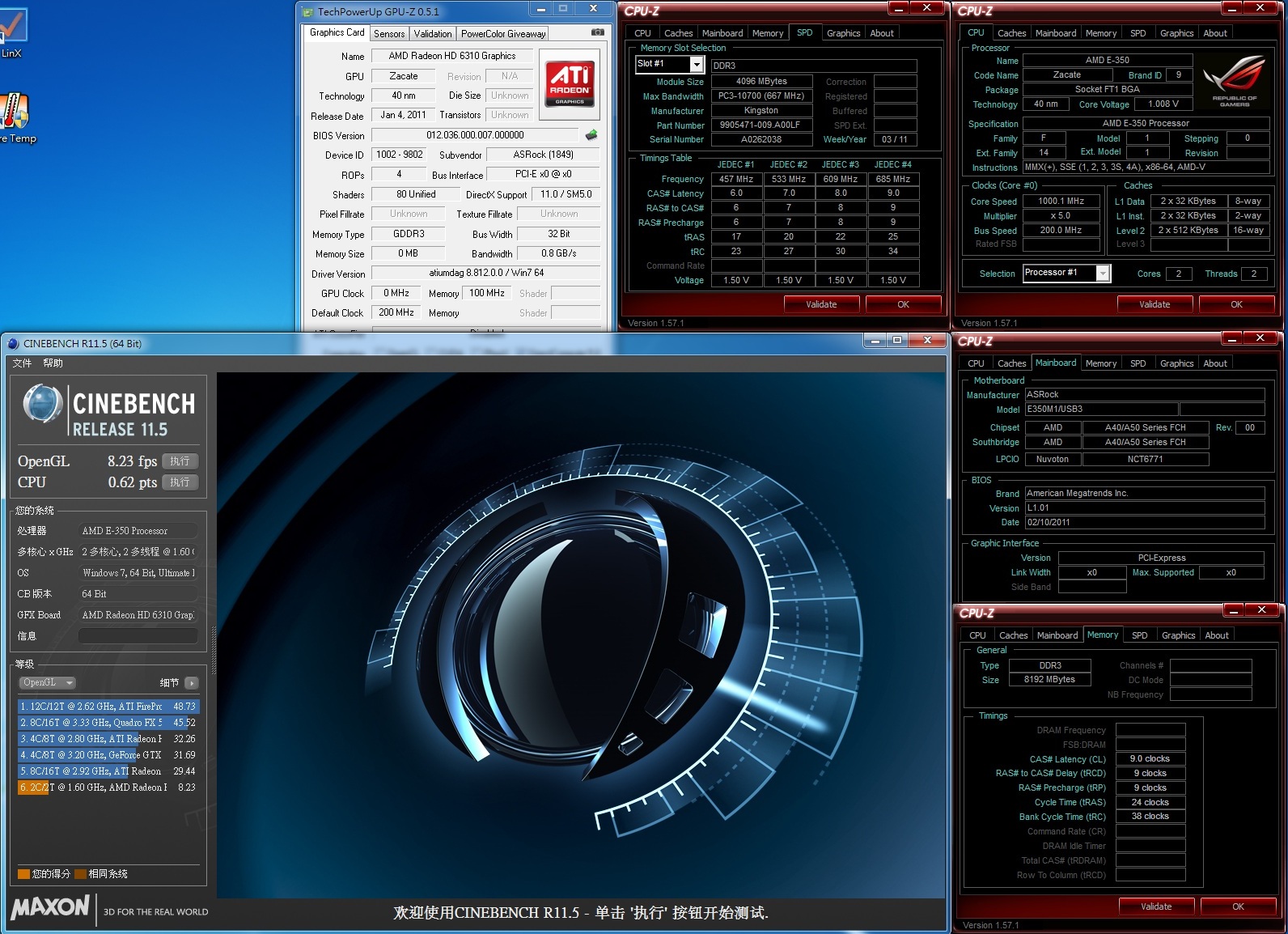The image size is (1288, 934).
Task: Click the MAXON logo
Action: coord(50,907)
